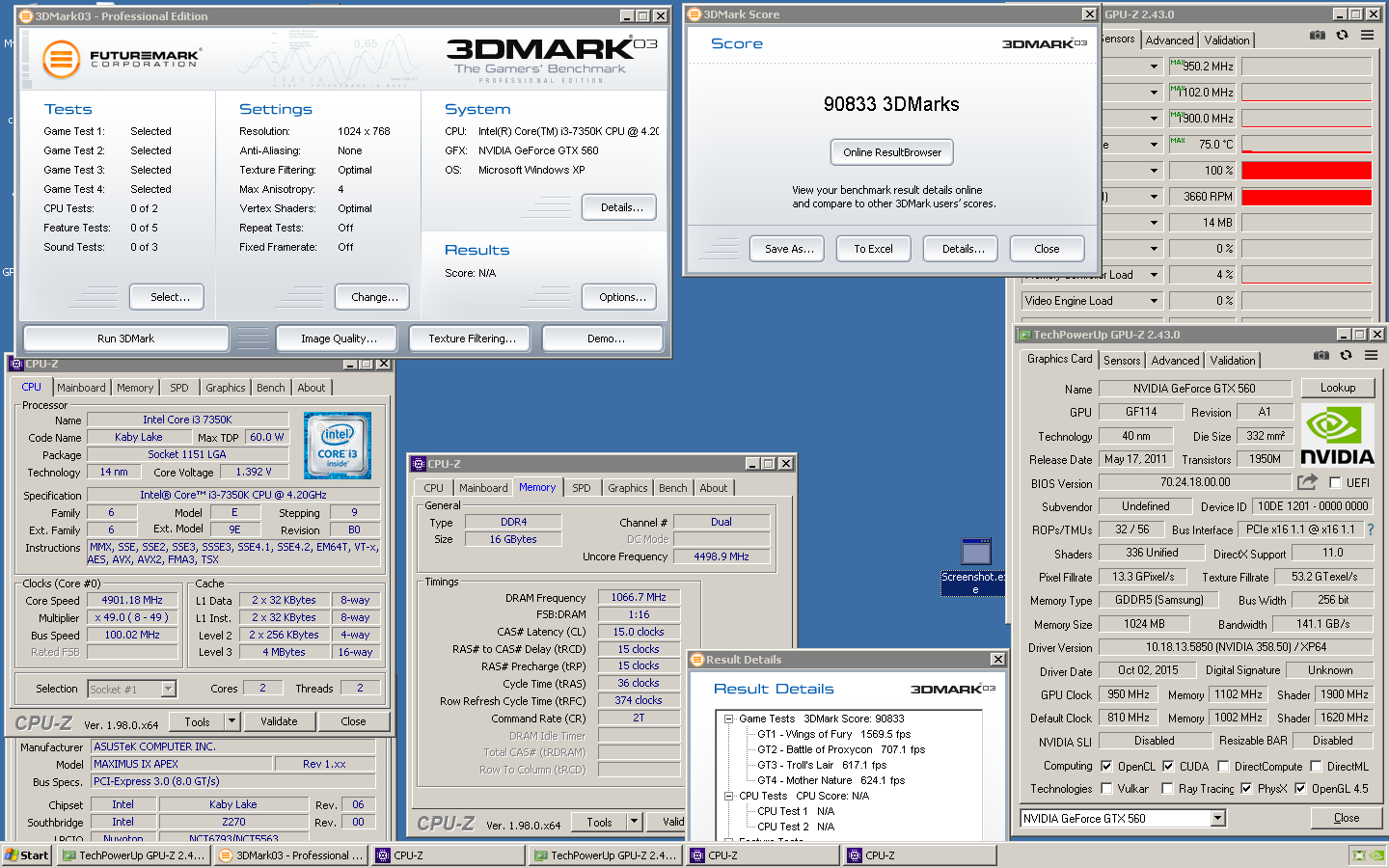This screenshot has width=1389, height=868.
Task: Click the Online ResultBrowser button
Action: point(892,152)
